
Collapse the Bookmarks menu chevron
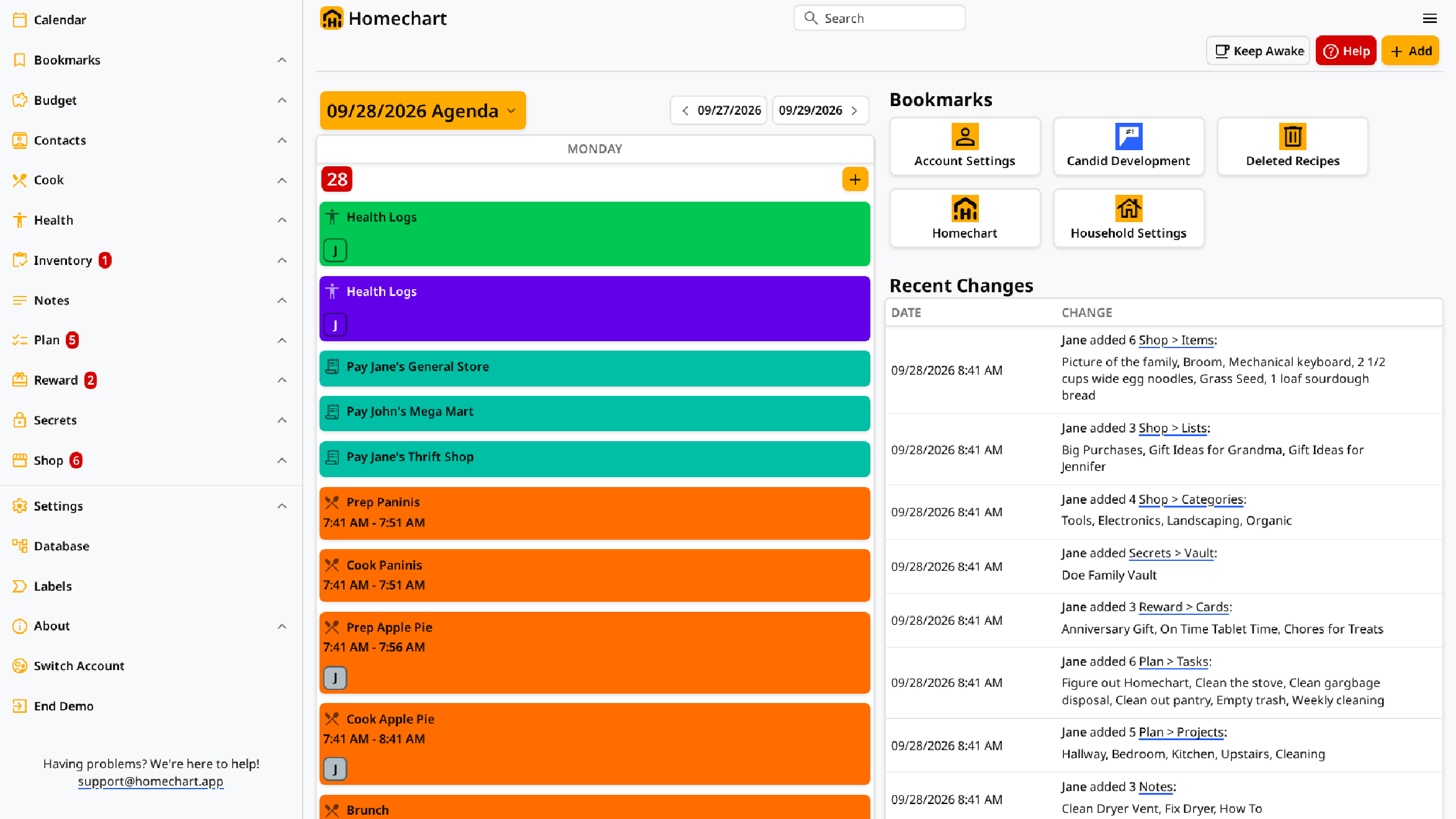pos(282,60)
